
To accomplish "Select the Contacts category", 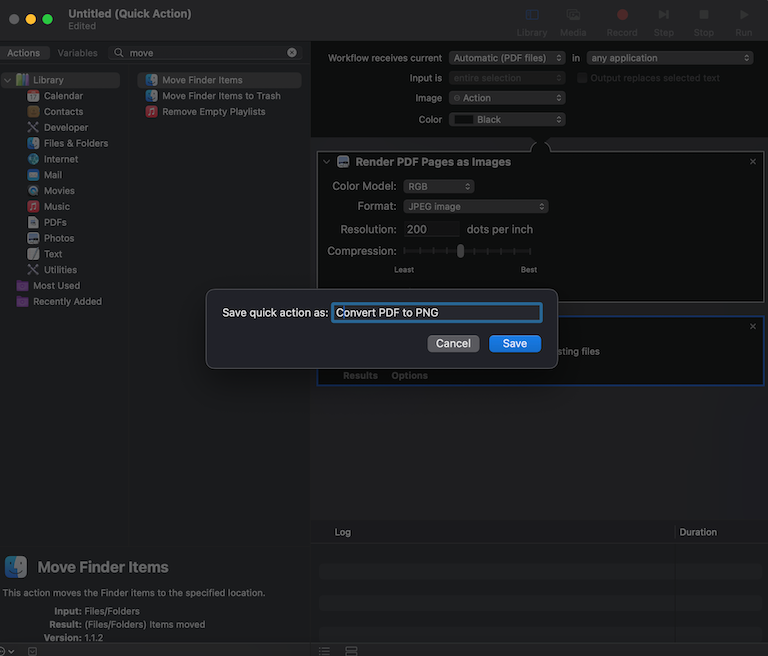I will click(62, 112).
